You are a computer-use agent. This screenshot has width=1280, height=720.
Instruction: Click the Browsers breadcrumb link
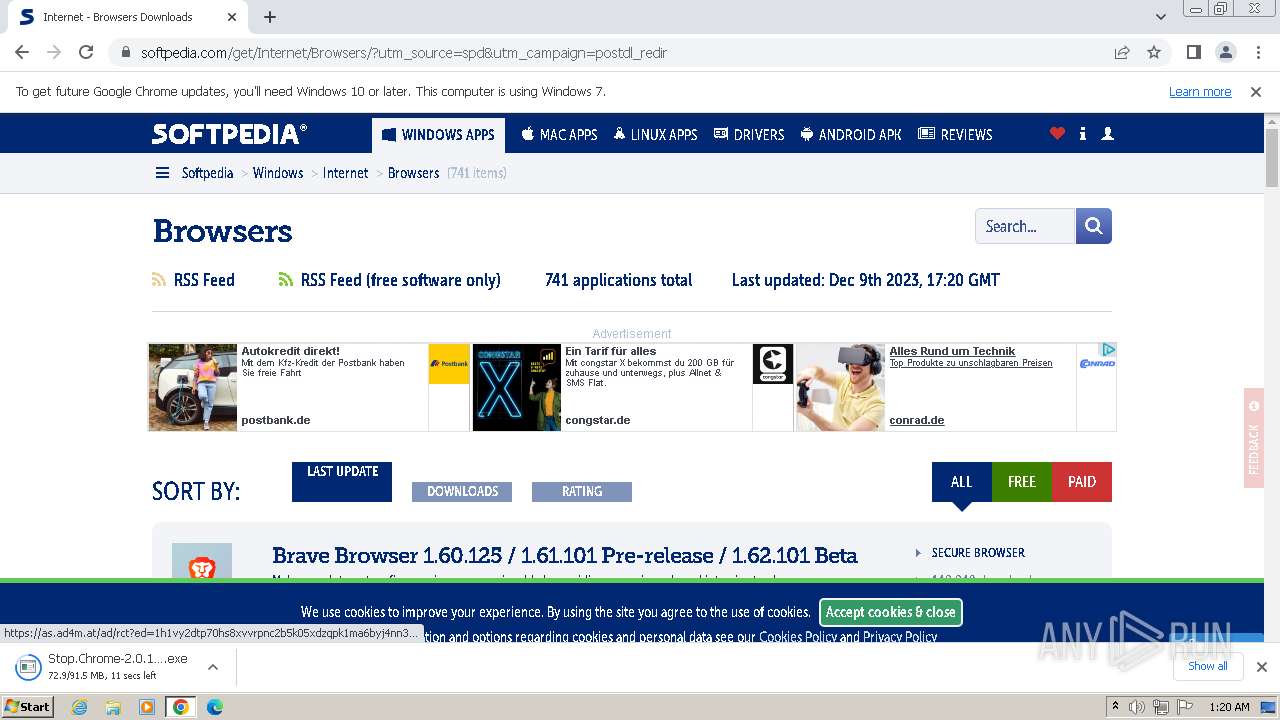tap(413, 173)
